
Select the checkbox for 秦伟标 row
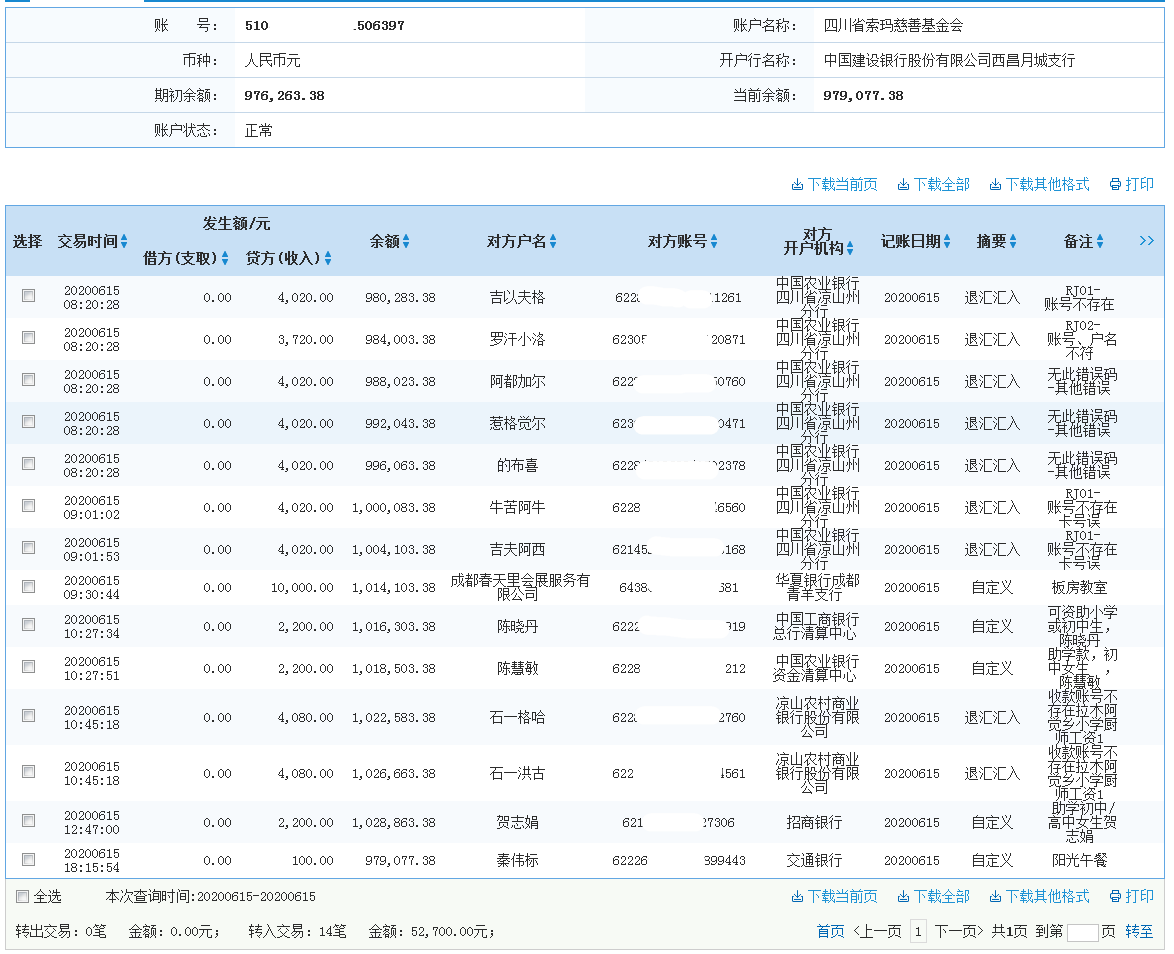[x=29, y=859]
